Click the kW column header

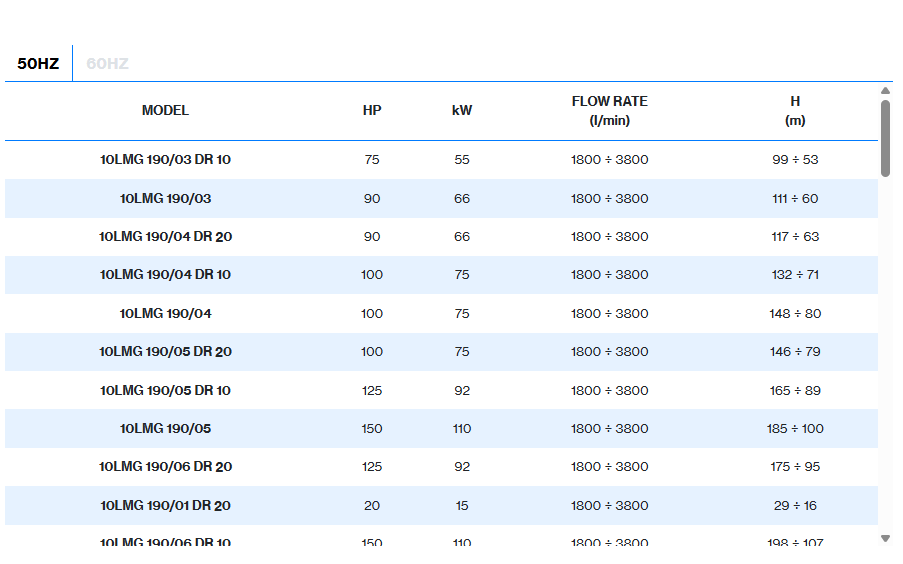(461, 111)
